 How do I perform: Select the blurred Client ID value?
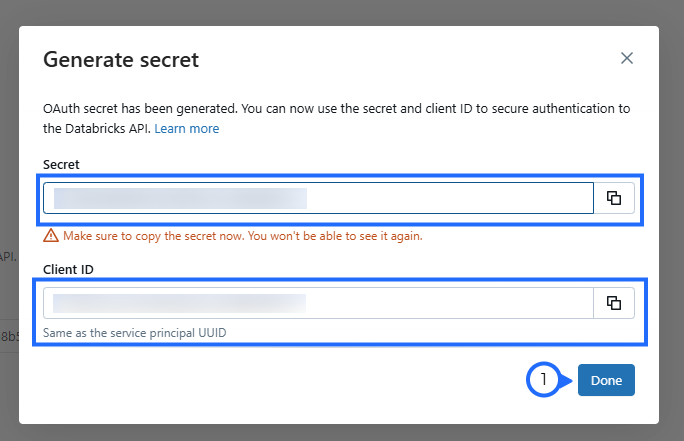point(180,303)
